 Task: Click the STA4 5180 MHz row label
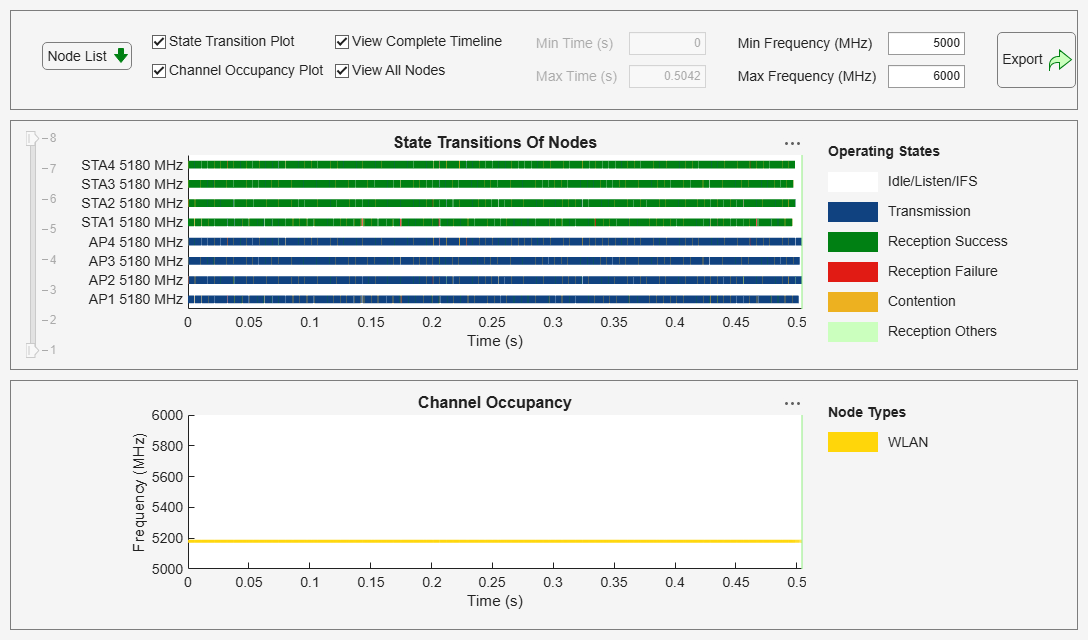(x=132, y=165)
